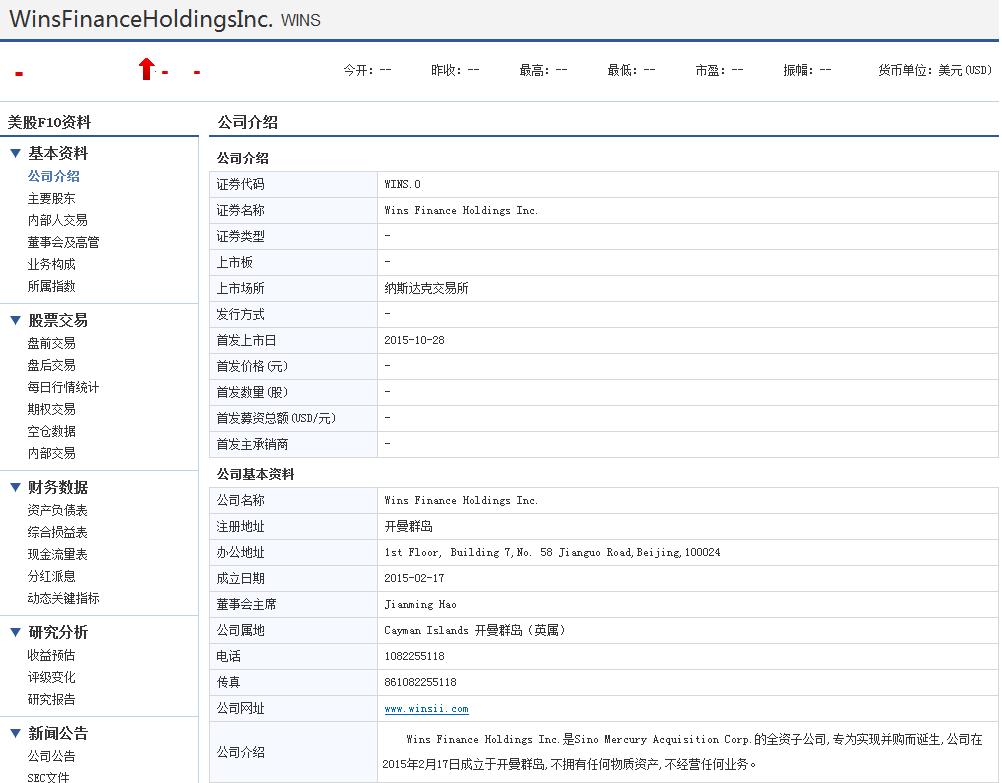
Task: Open 内部交易 under 股票交易
Action: (x=51, y=453)
